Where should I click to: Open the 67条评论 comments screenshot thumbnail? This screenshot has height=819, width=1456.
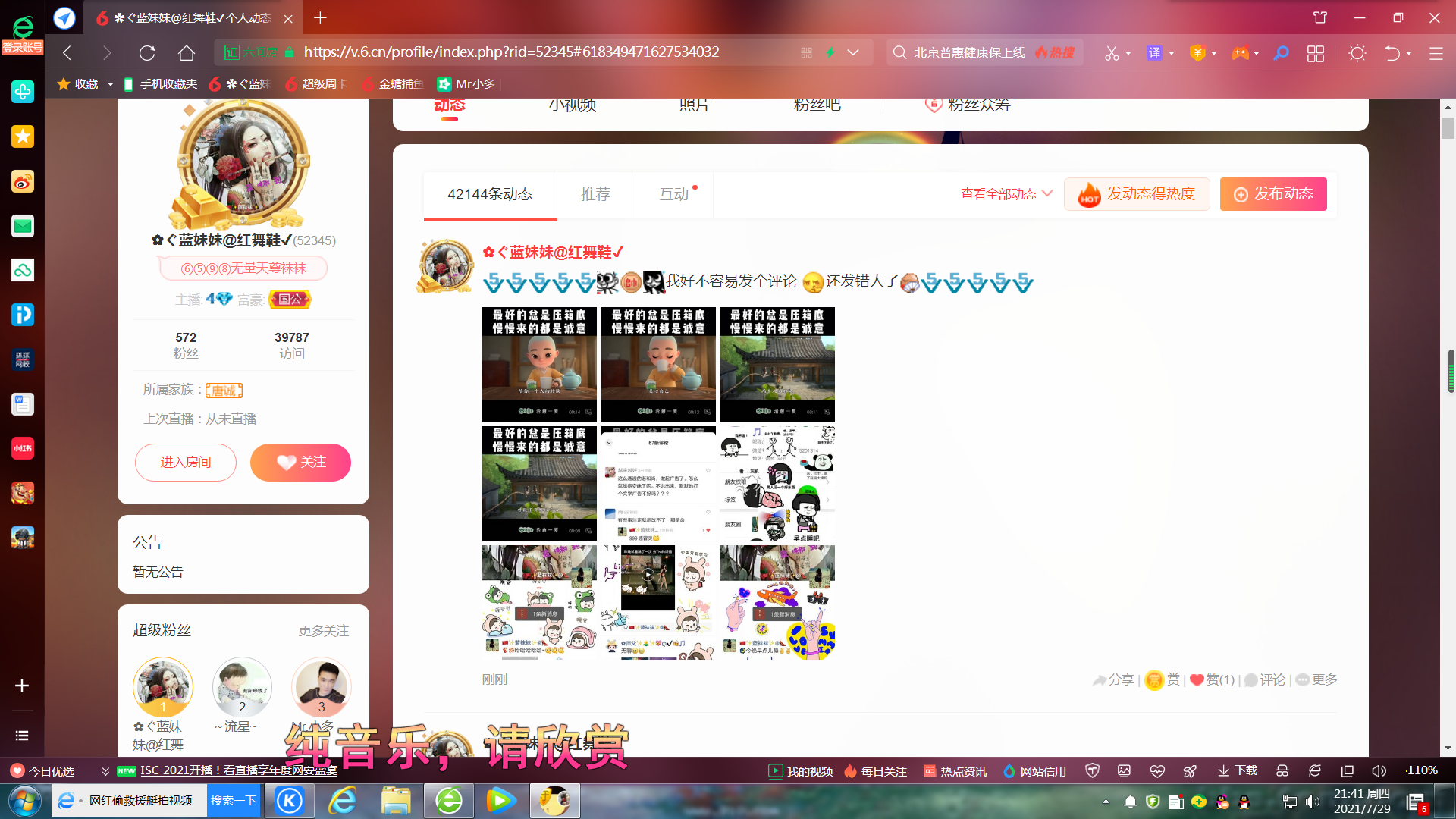[658, 484]
